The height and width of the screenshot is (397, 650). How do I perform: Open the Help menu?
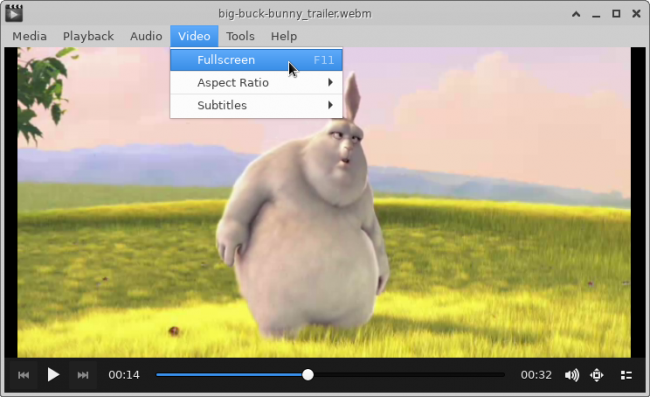click(x=284, y=36)
